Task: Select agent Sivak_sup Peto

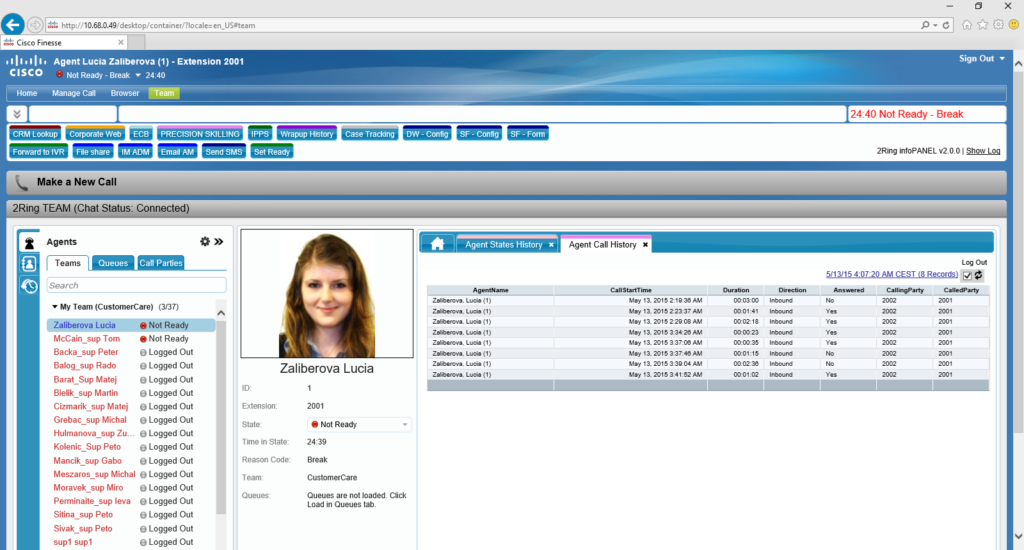Action: pos(83,528)
